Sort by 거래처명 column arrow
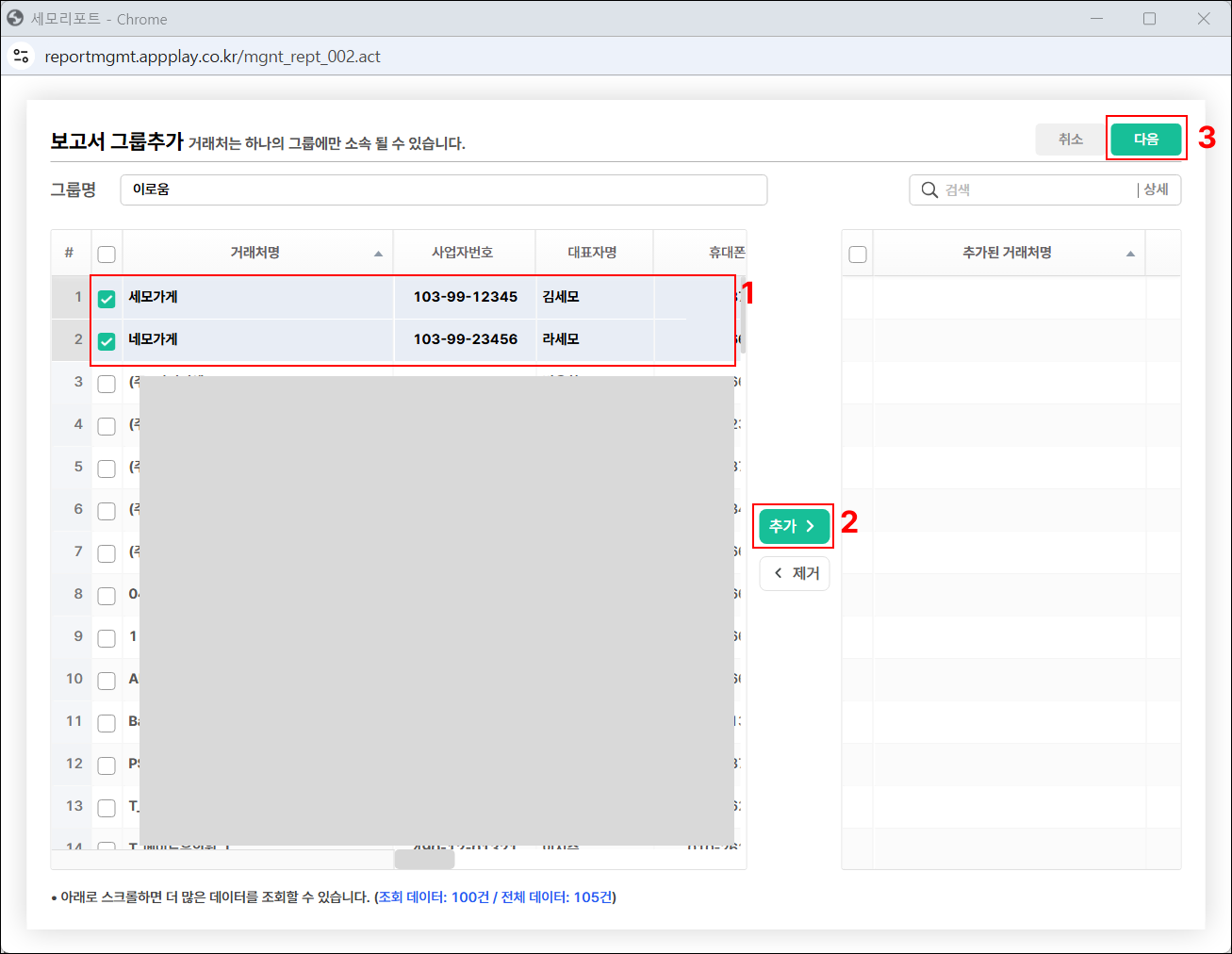Screen dimensions: 1232x954 pos(378,254)
